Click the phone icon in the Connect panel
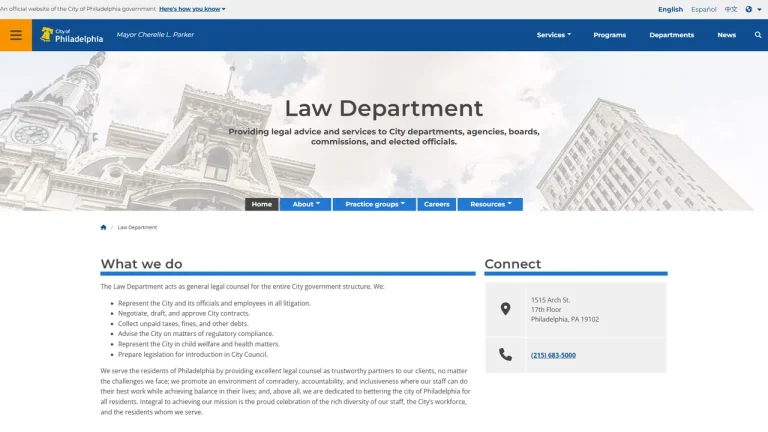Image resolution: width=768 pixels, height=432 pixels. coord(505,355)
